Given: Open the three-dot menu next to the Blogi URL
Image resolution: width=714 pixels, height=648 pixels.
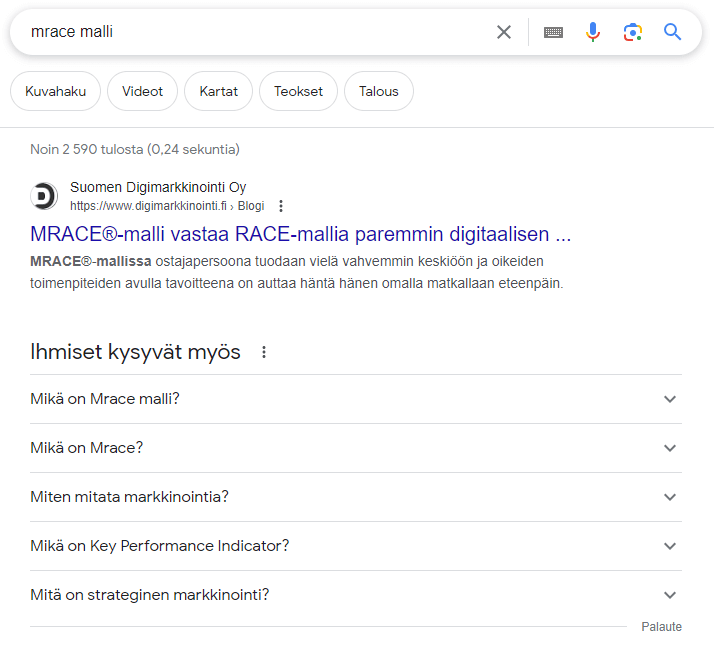Looking at the screenshot, I should tap(281, 206).
